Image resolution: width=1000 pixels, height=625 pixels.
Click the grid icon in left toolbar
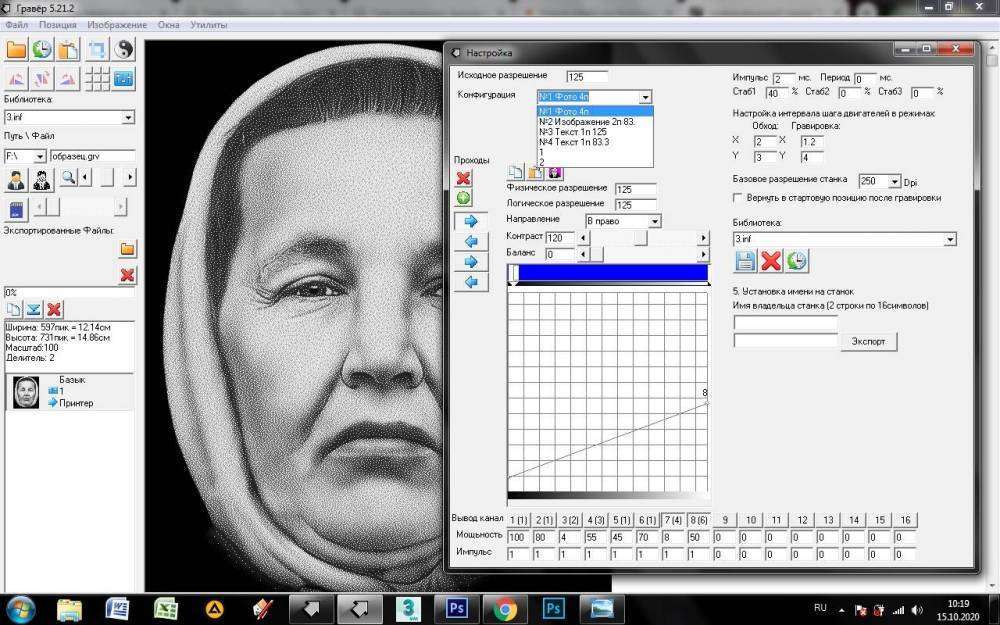pos(97,79)
